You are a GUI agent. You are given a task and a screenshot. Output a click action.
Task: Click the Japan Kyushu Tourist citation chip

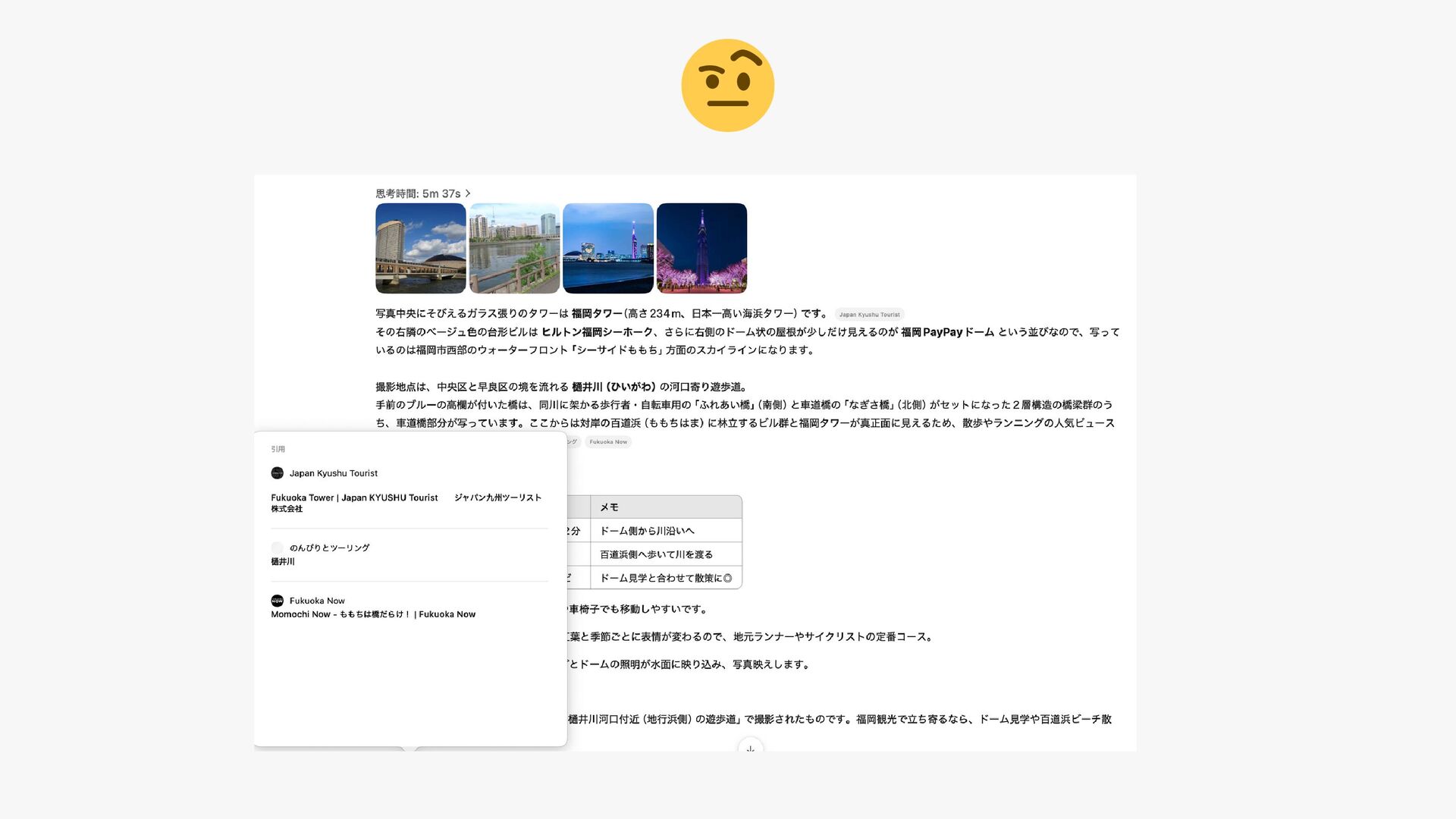(869, 314)
